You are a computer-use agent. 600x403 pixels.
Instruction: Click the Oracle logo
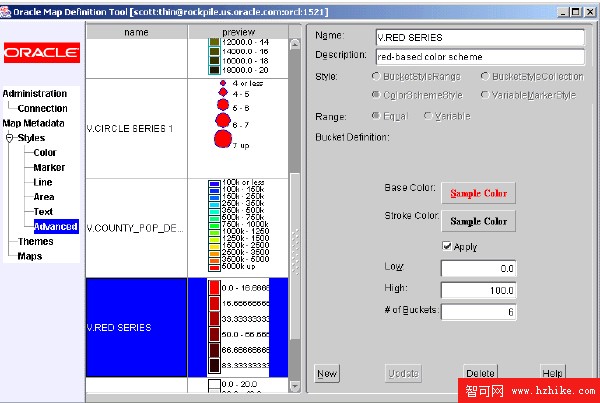click(x=42, y=52)
